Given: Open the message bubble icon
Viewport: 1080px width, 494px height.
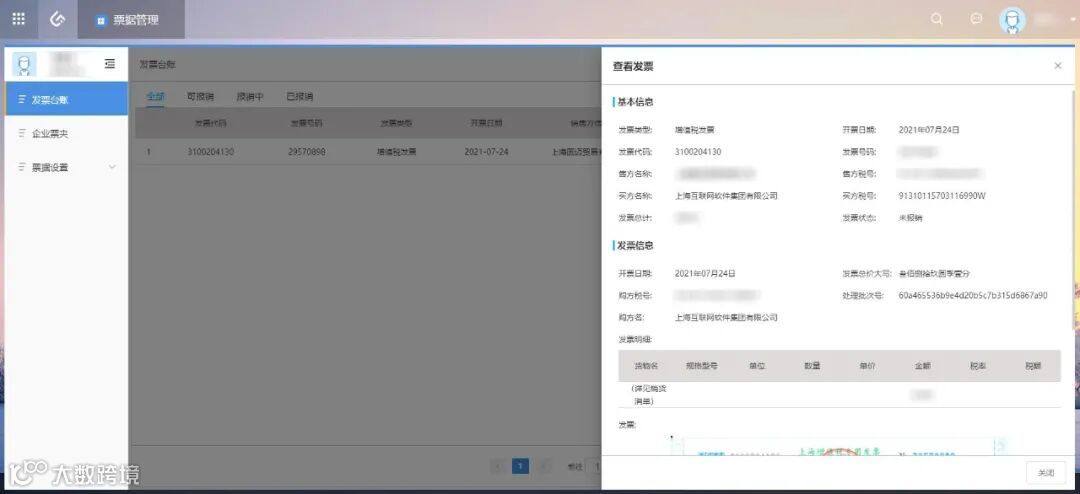Looking at the screenshot, I should click(976, 19).
